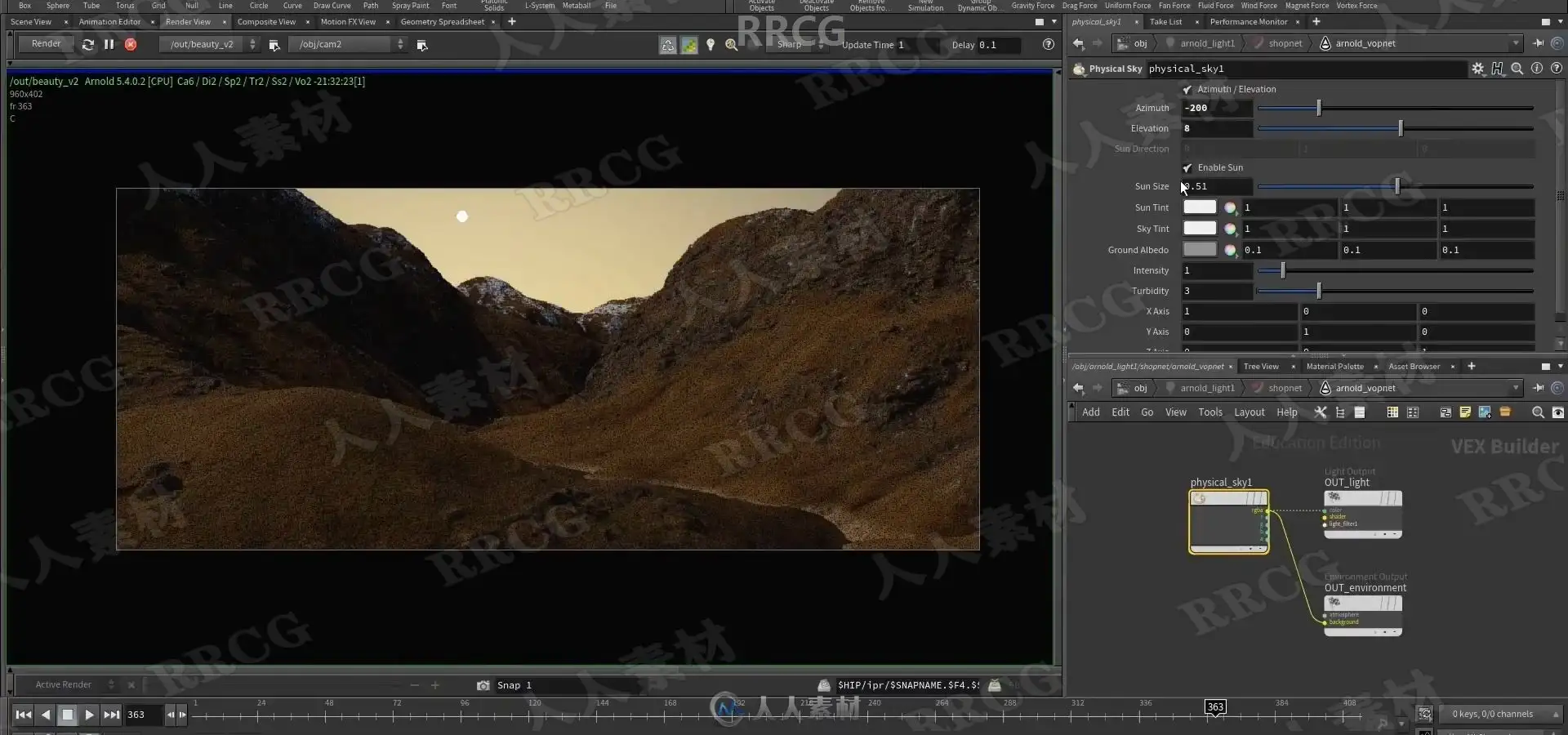Open the Layout menu in network editor
The image size is (1568, 735).
(x=1249, y=412)
